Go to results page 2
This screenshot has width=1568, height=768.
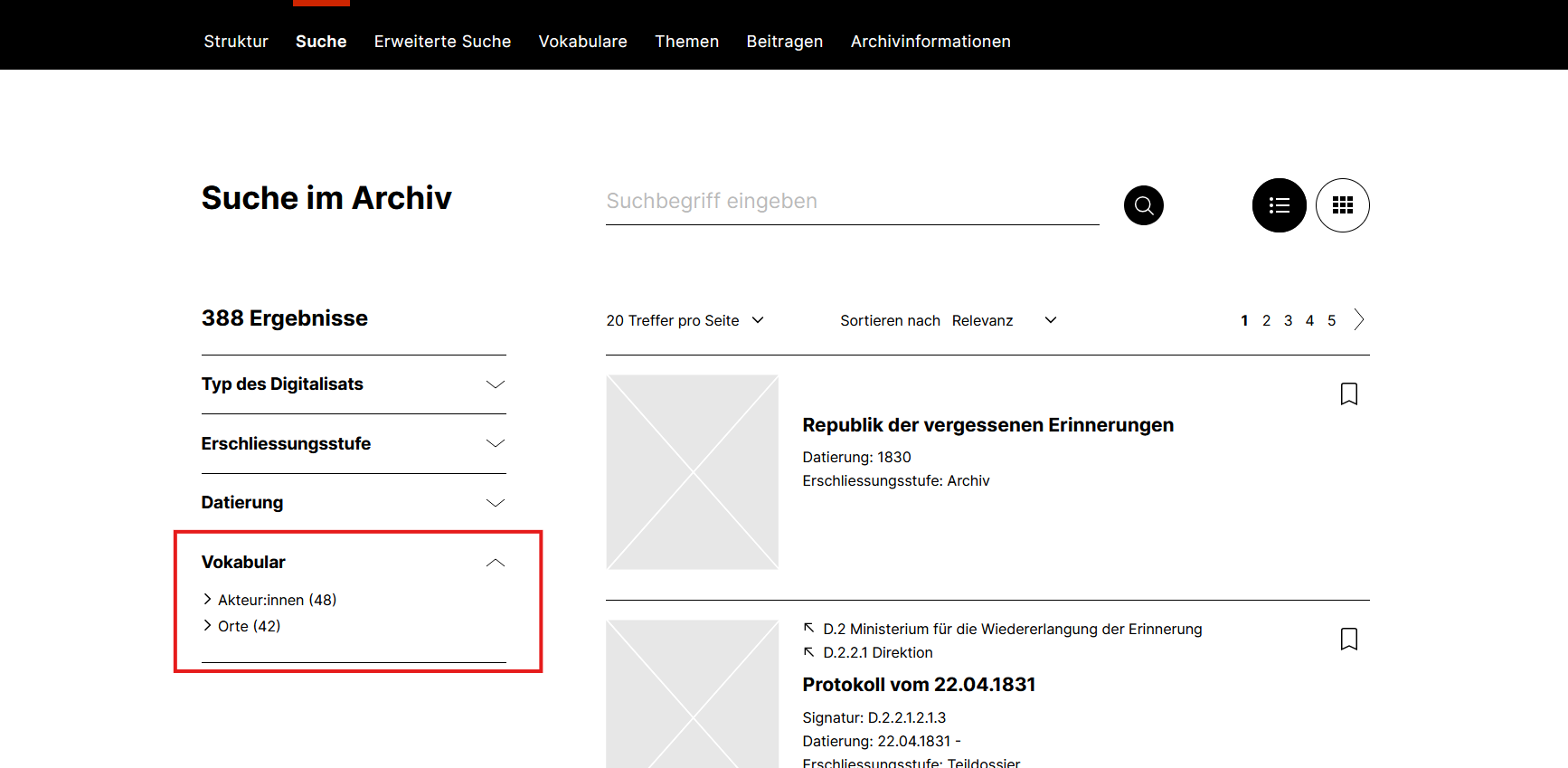(1266, 320)
